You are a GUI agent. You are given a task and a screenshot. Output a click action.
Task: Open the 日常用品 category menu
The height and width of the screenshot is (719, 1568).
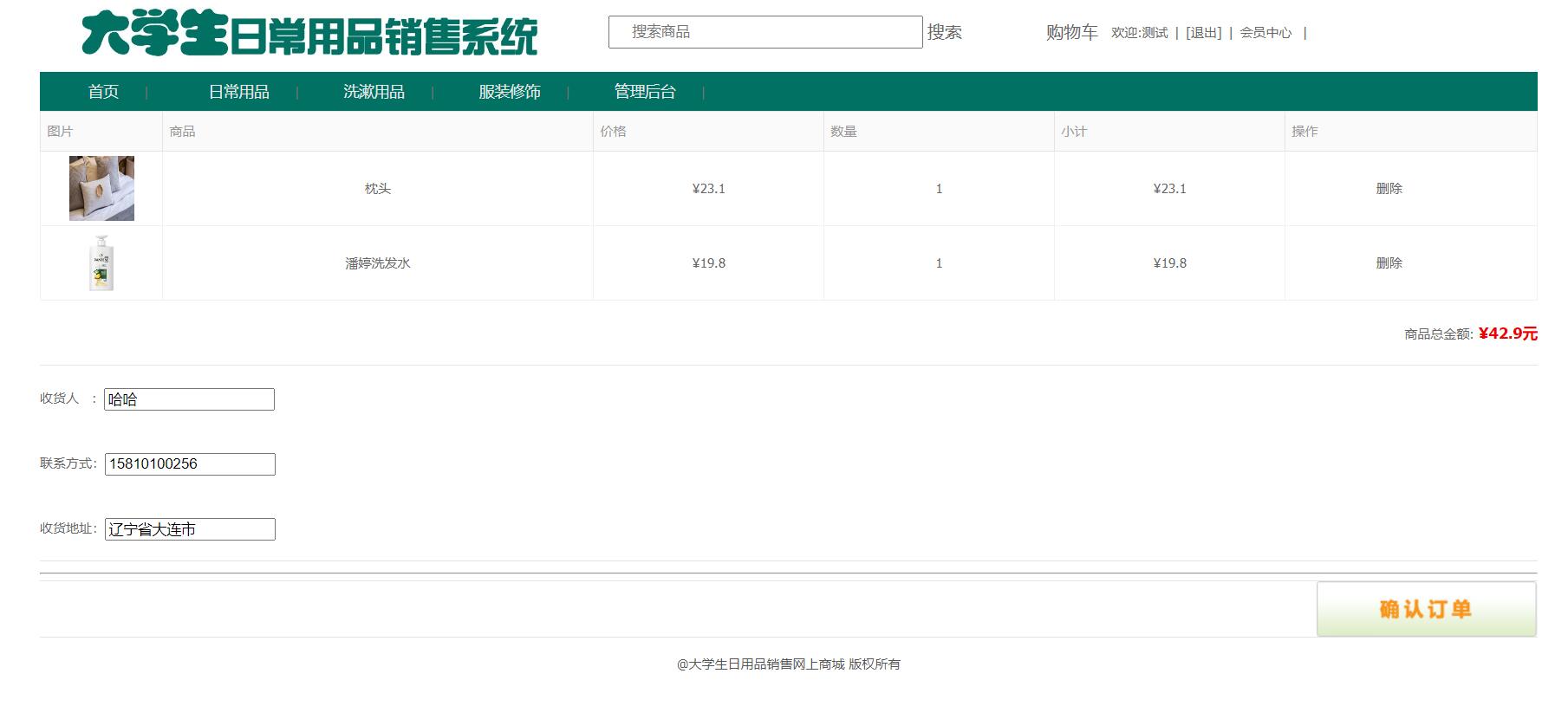point(239,92)
